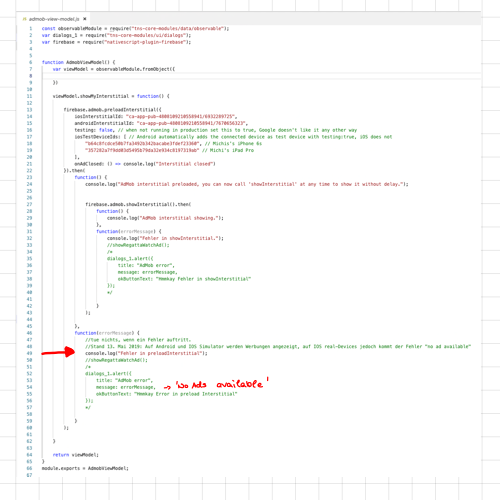Click the 'Fehler in preloadInterstitial' log line
500x500 pixels.
pyautogui.click(x=146, y=353)
